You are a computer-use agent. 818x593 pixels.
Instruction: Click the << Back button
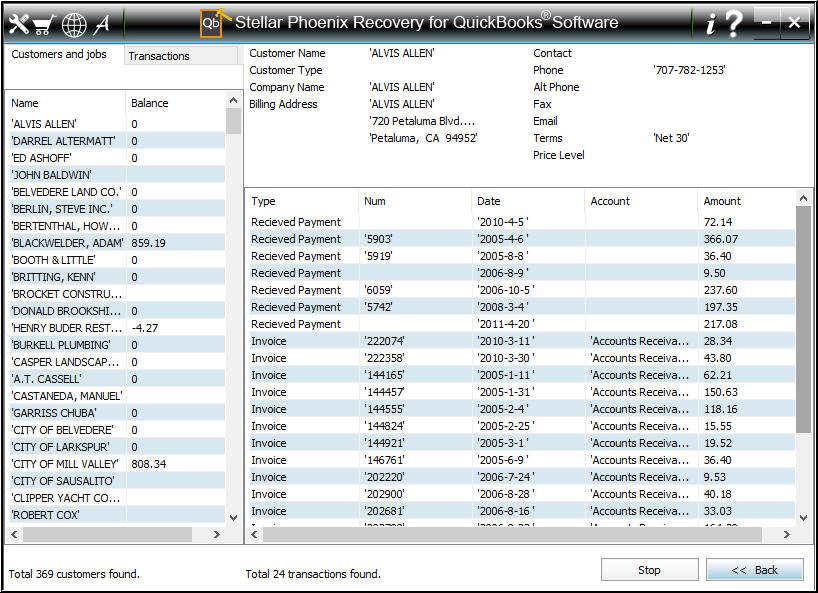[754, 570]
